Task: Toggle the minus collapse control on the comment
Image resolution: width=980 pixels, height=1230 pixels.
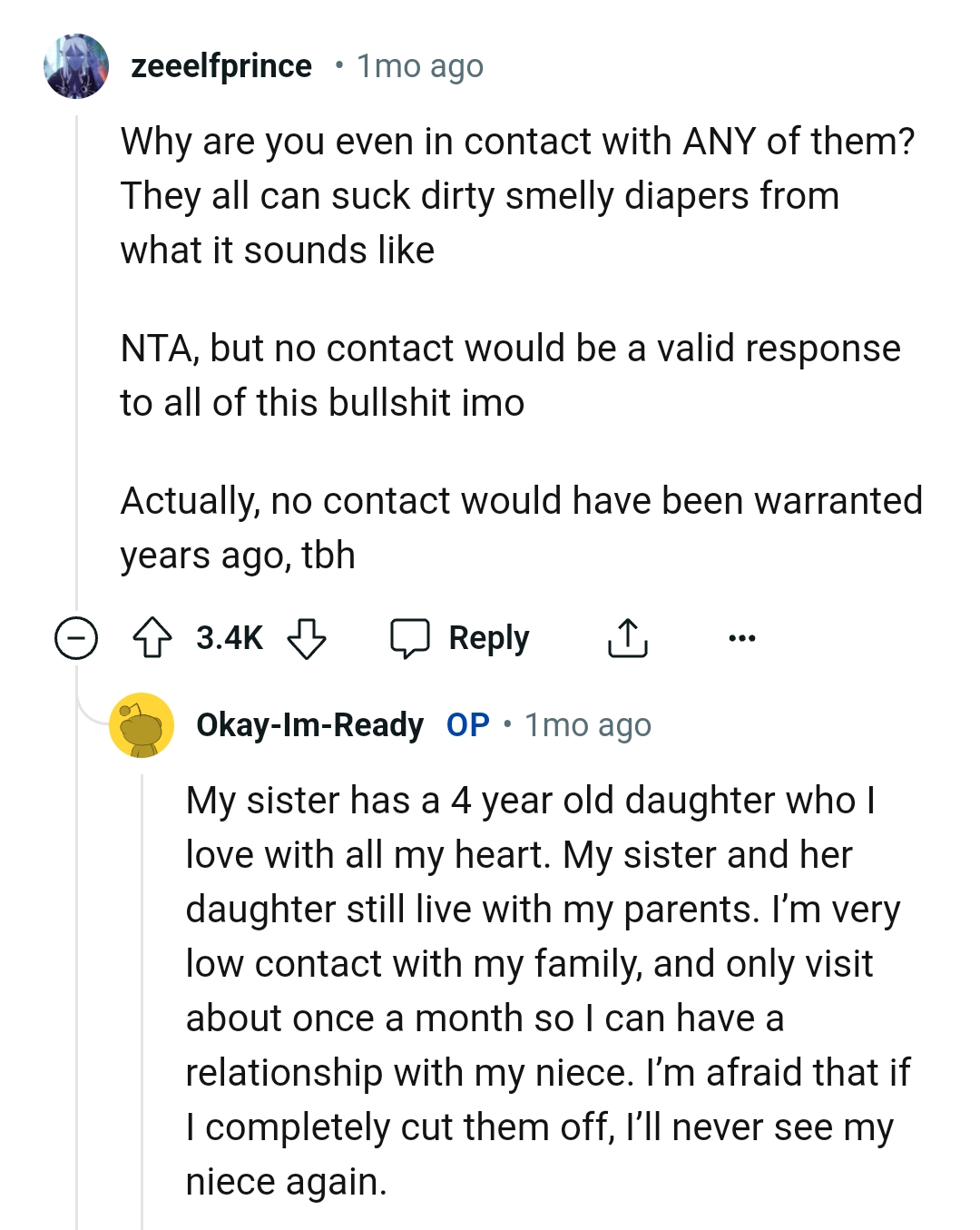Action: [x=76, y=637]
